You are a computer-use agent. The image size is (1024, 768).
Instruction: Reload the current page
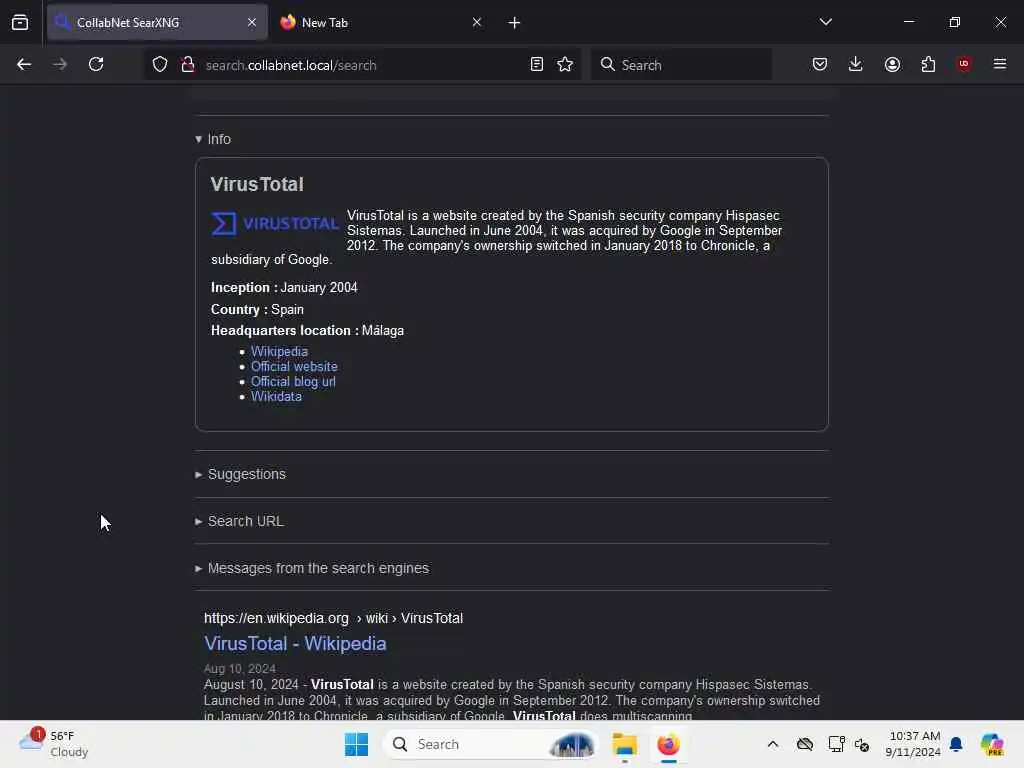click(x=96, y=64)
